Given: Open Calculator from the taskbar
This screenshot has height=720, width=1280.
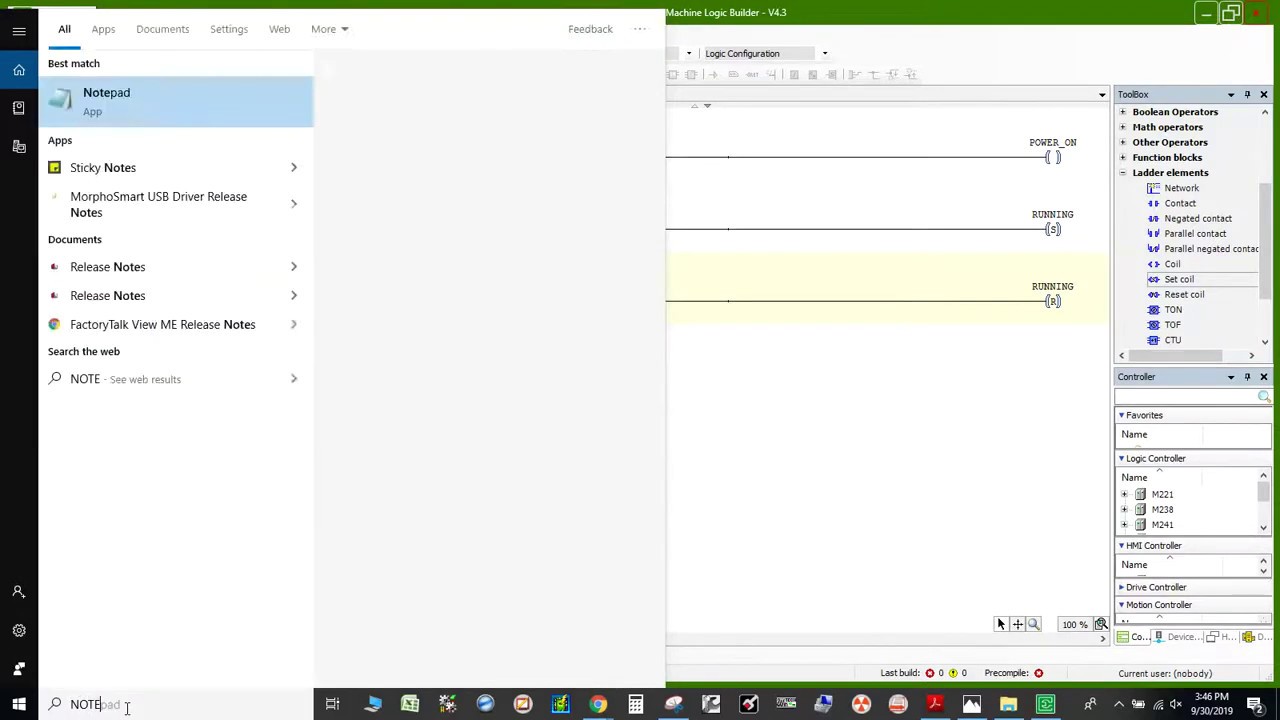Looking at the screenshot, I should (636, 704).
